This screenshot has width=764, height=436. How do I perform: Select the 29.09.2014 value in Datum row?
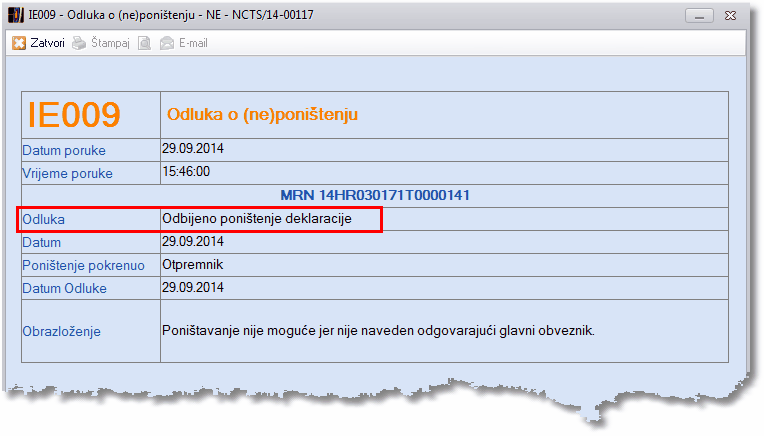point(193,242)
